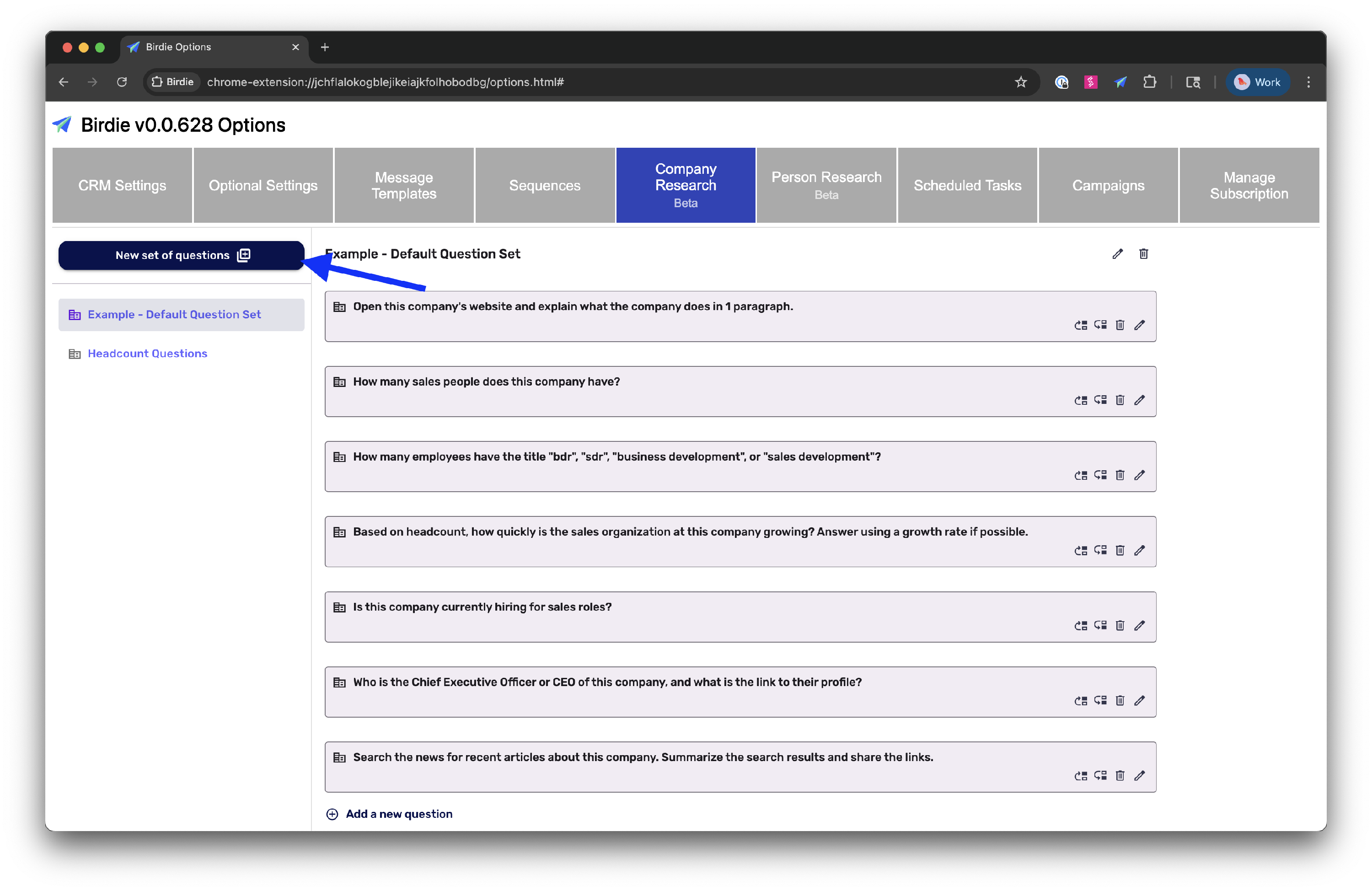Move up the recent news articles question
Viewport: 1372px width, 891px height.
click(x=1080, y=776)
